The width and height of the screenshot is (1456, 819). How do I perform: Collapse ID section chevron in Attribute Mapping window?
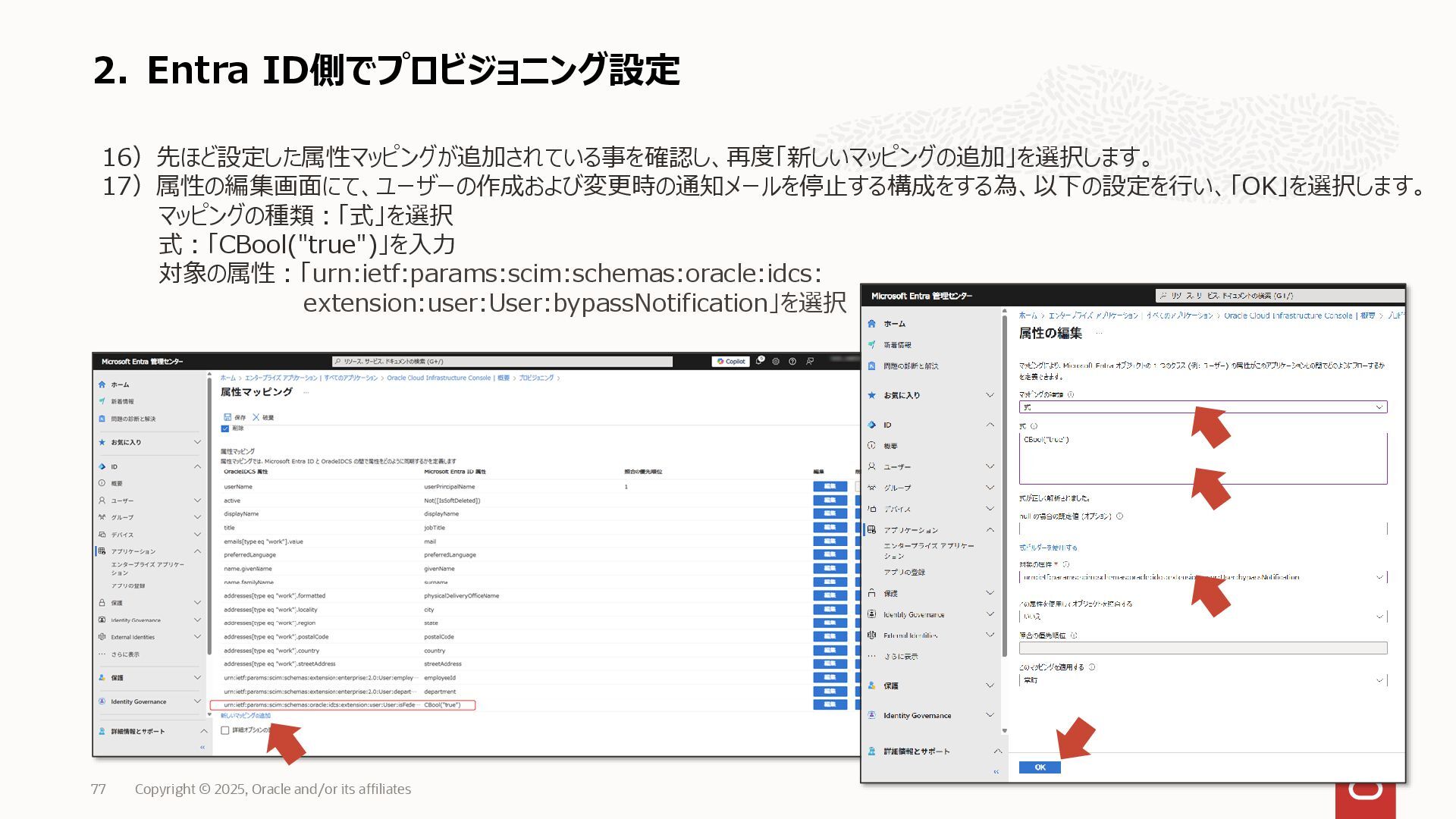pos(197,466)
